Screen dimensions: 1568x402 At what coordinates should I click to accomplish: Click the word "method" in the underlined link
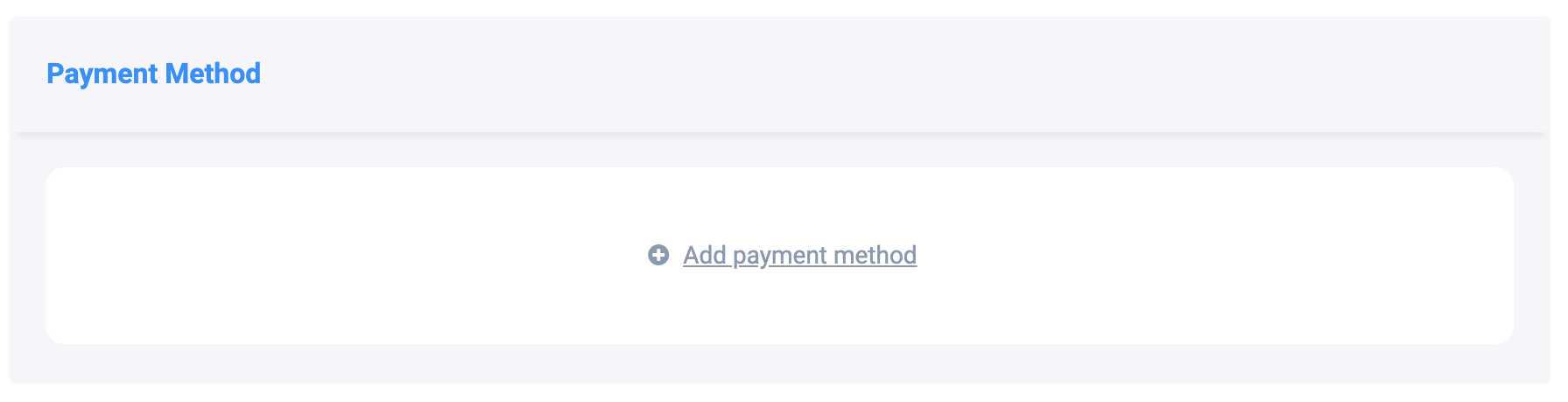[875, 255]
